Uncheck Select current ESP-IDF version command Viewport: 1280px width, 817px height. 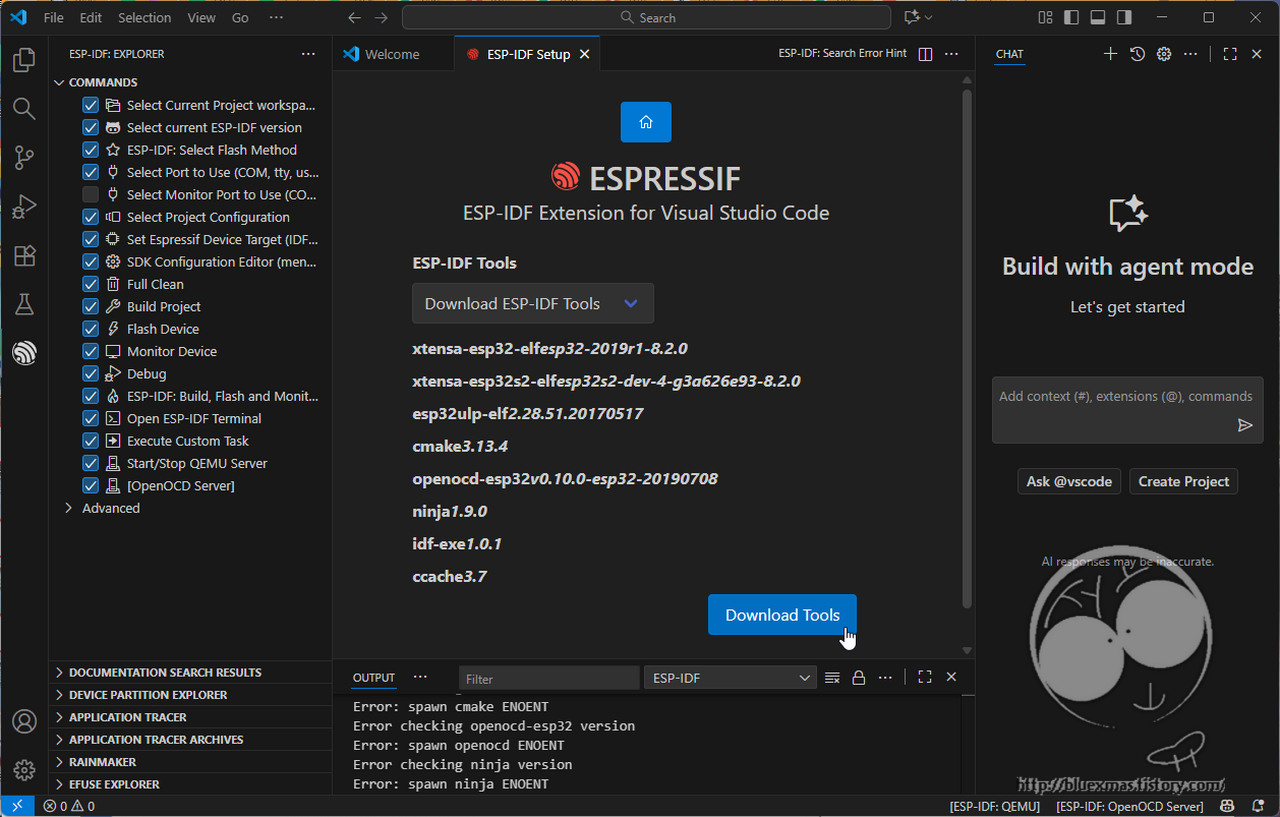click(x=91, y=127)
